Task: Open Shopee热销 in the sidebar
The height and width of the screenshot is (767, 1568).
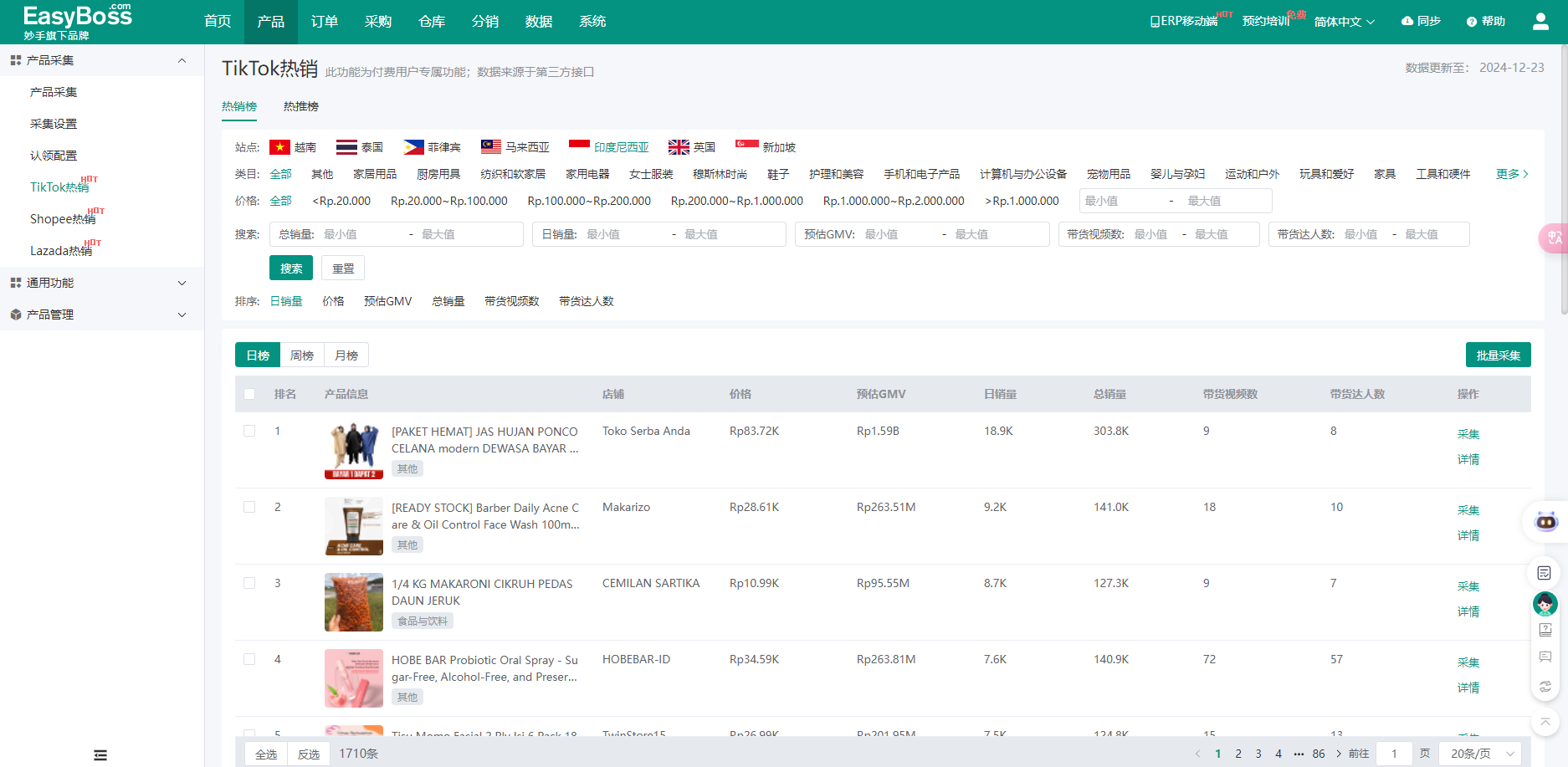Action: click(x=63, y=219)
